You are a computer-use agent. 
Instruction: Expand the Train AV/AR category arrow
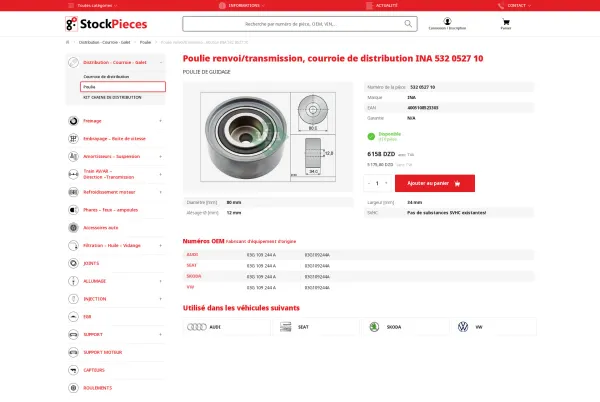click(x=161, y=174)
